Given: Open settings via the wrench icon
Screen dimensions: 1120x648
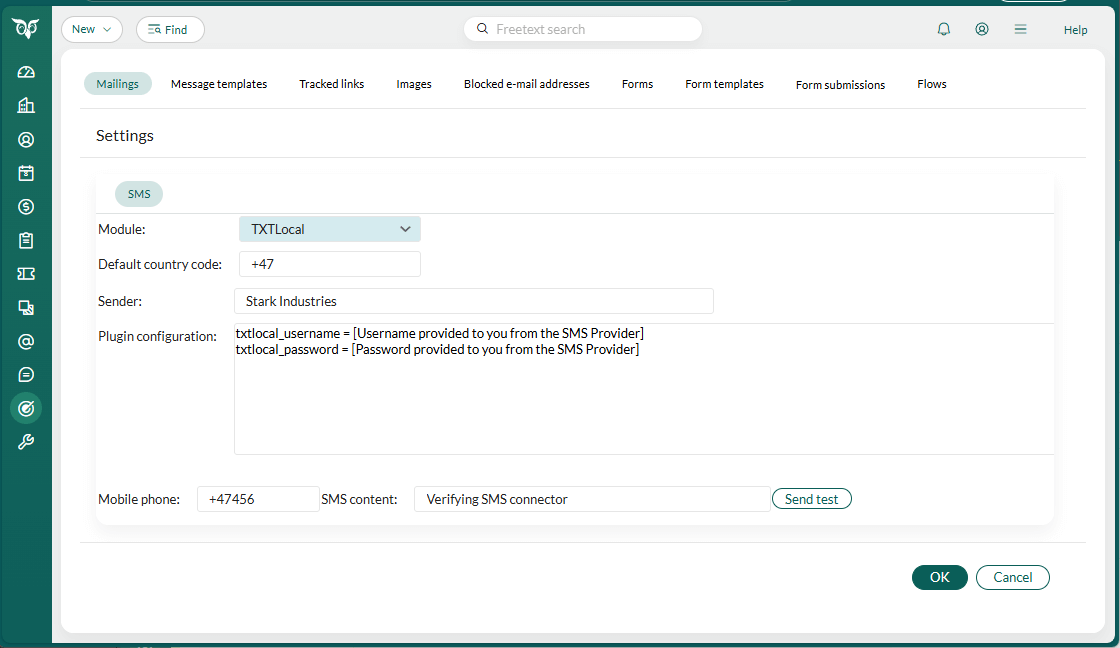Looking at the screenshot, I should tap(26, 441).
